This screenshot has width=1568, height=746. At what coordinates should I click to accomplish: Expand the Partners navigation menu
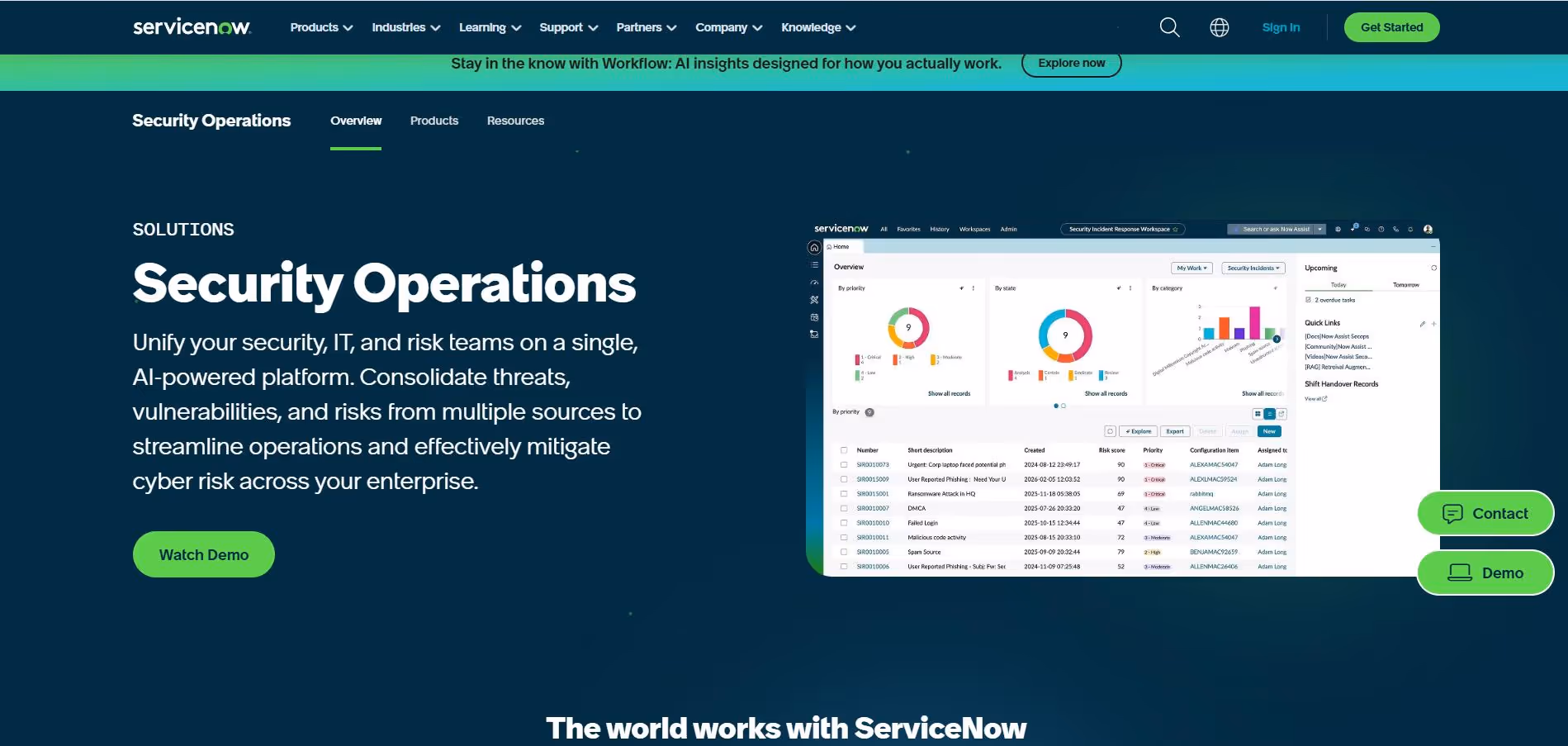tap(647, 27)
